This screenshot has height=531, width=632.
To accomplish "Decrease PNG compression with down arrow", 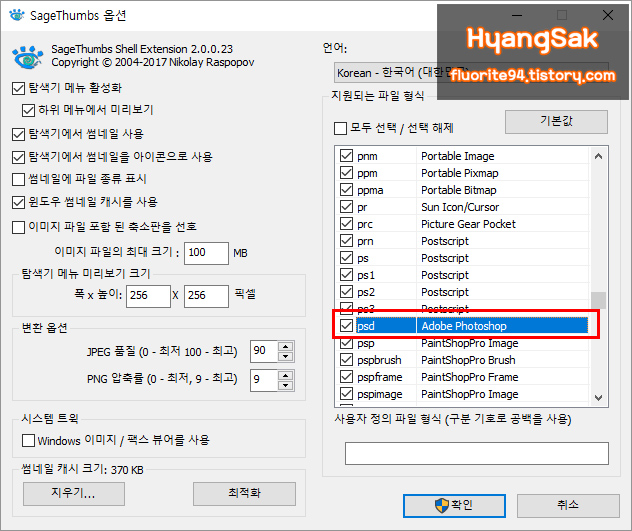I will point(286,385).
